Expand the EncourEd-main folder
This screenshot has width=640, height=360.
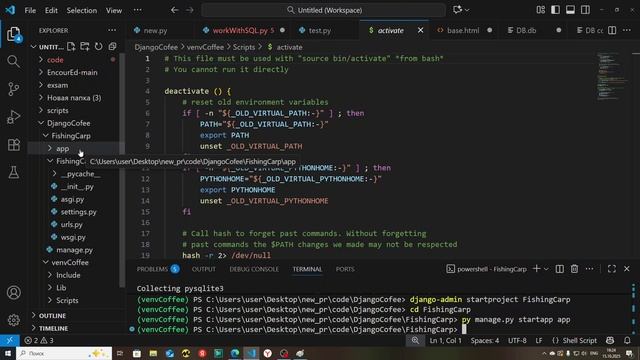[x=72, y=72]
